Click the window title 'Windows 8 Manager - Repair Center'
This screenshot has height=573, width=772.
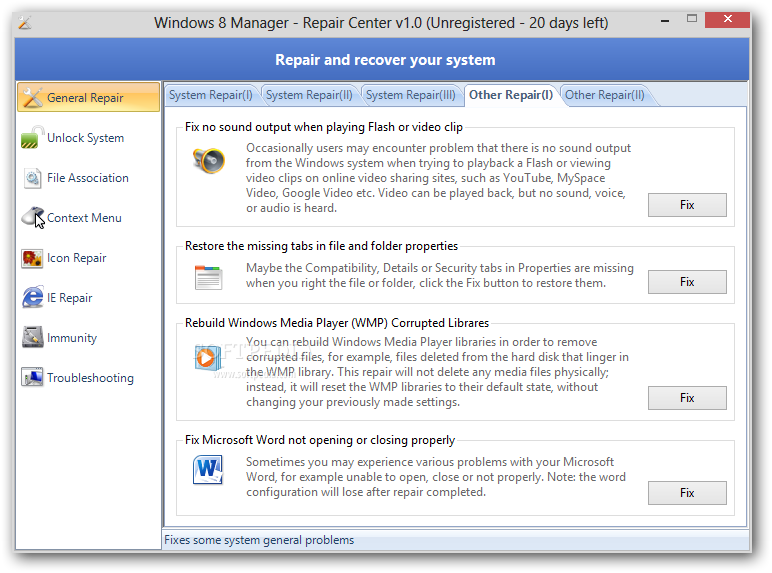point(381,23)
